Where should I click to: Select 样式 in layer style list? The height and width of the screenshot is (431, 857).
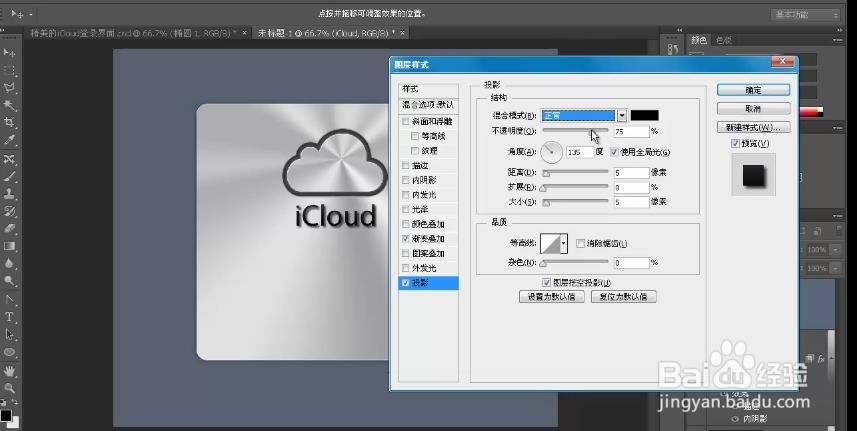428,89
